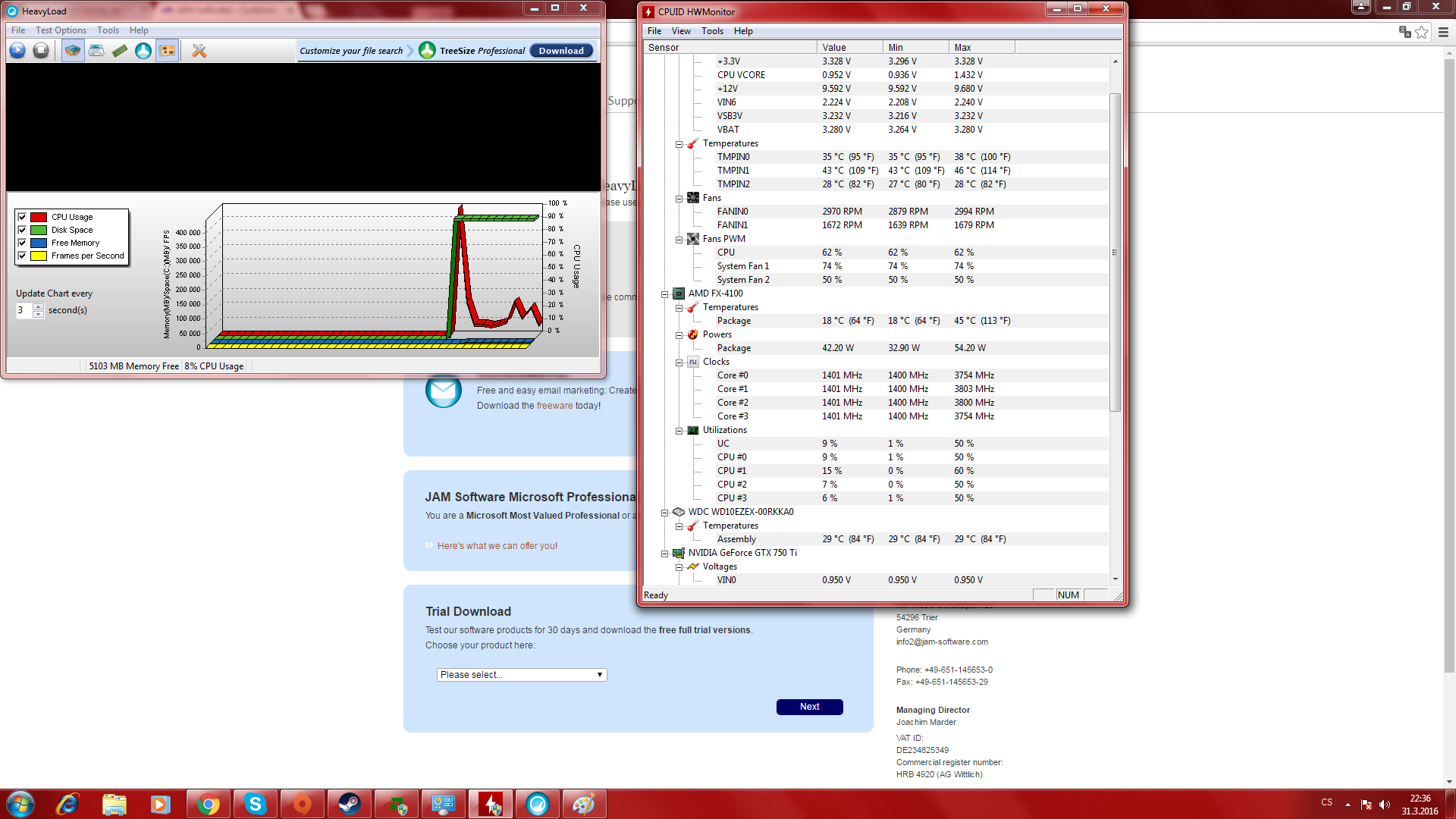
Task: Open HWMonitor View menu
Action: click(x=681, y=31)
